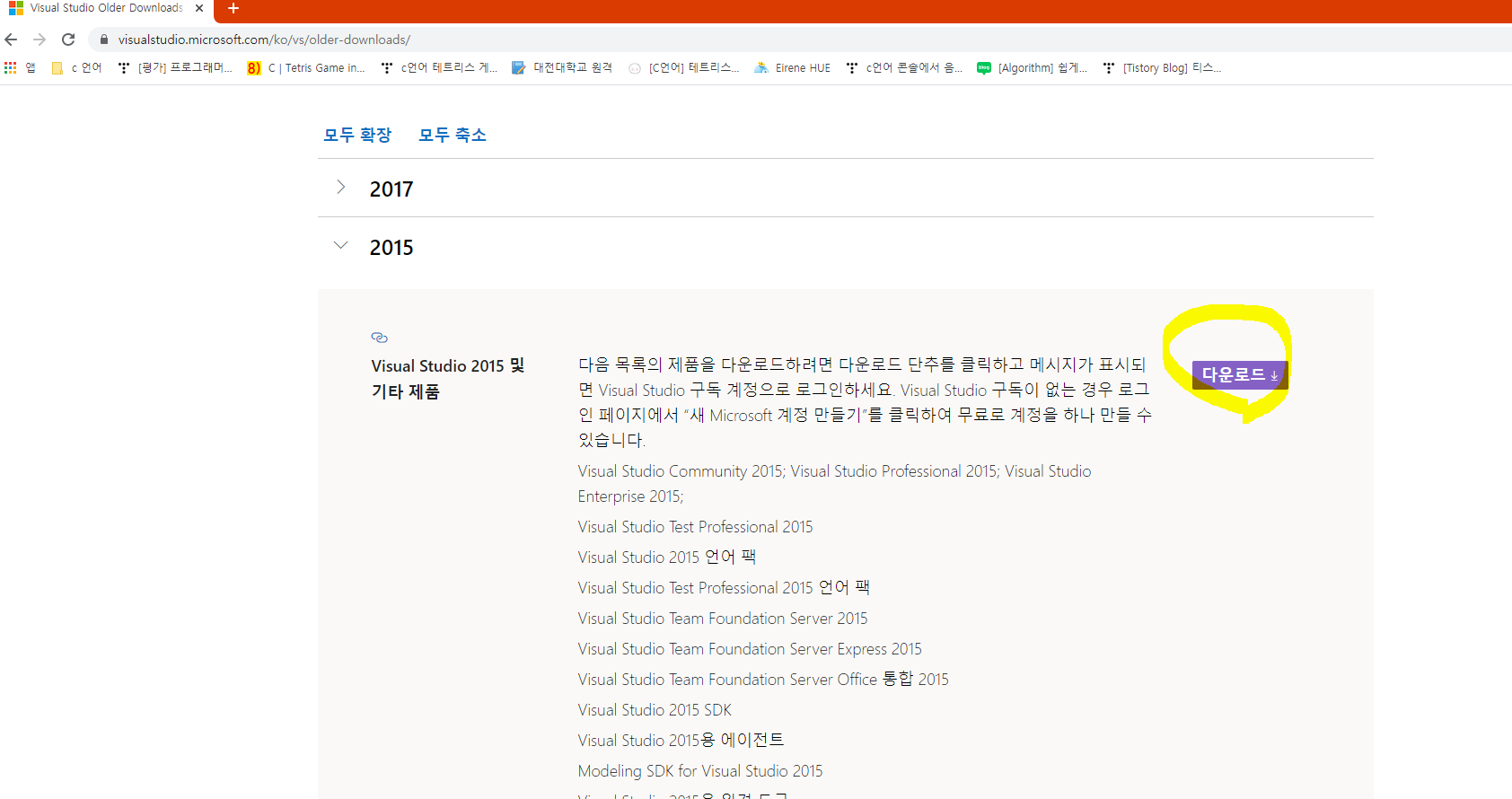This screenshot has width=1512, height=799.
Task: Select the Visual Studio Older Downloads tab
Action: coord(106,8)
